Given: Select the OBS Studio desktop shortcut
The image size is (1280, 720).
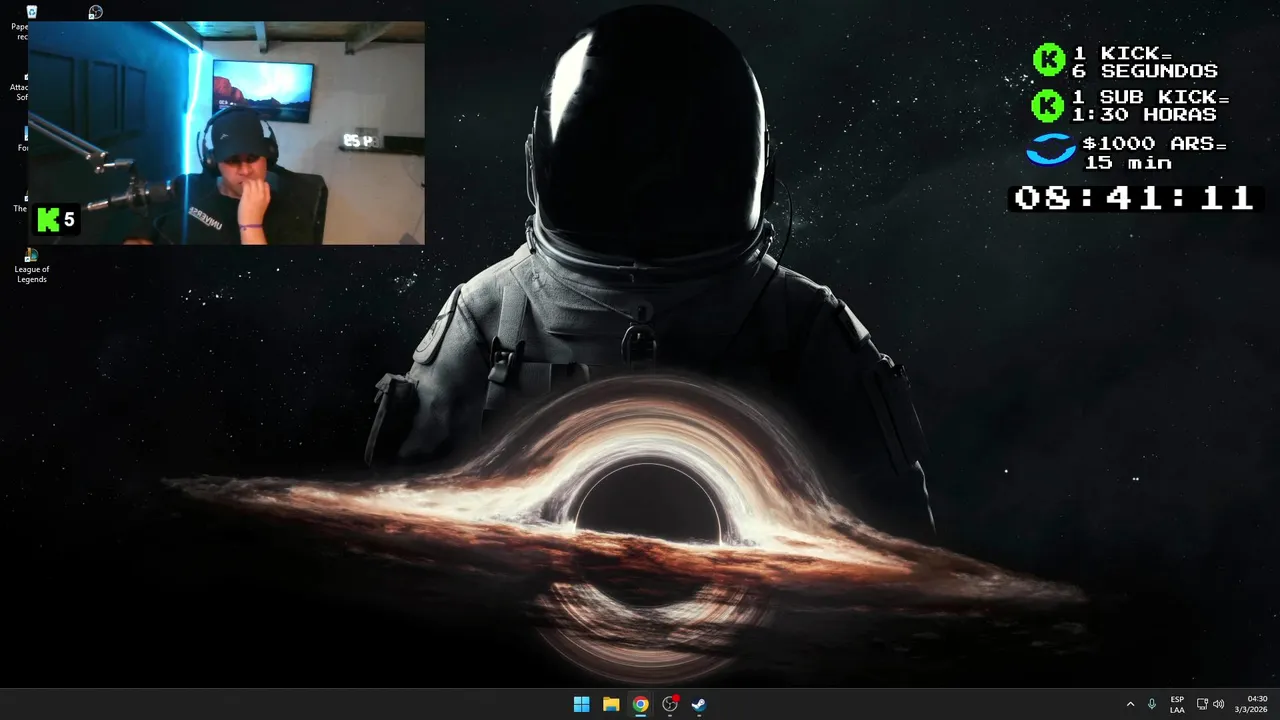Looking at the screenshot, I should coord(95,12).
